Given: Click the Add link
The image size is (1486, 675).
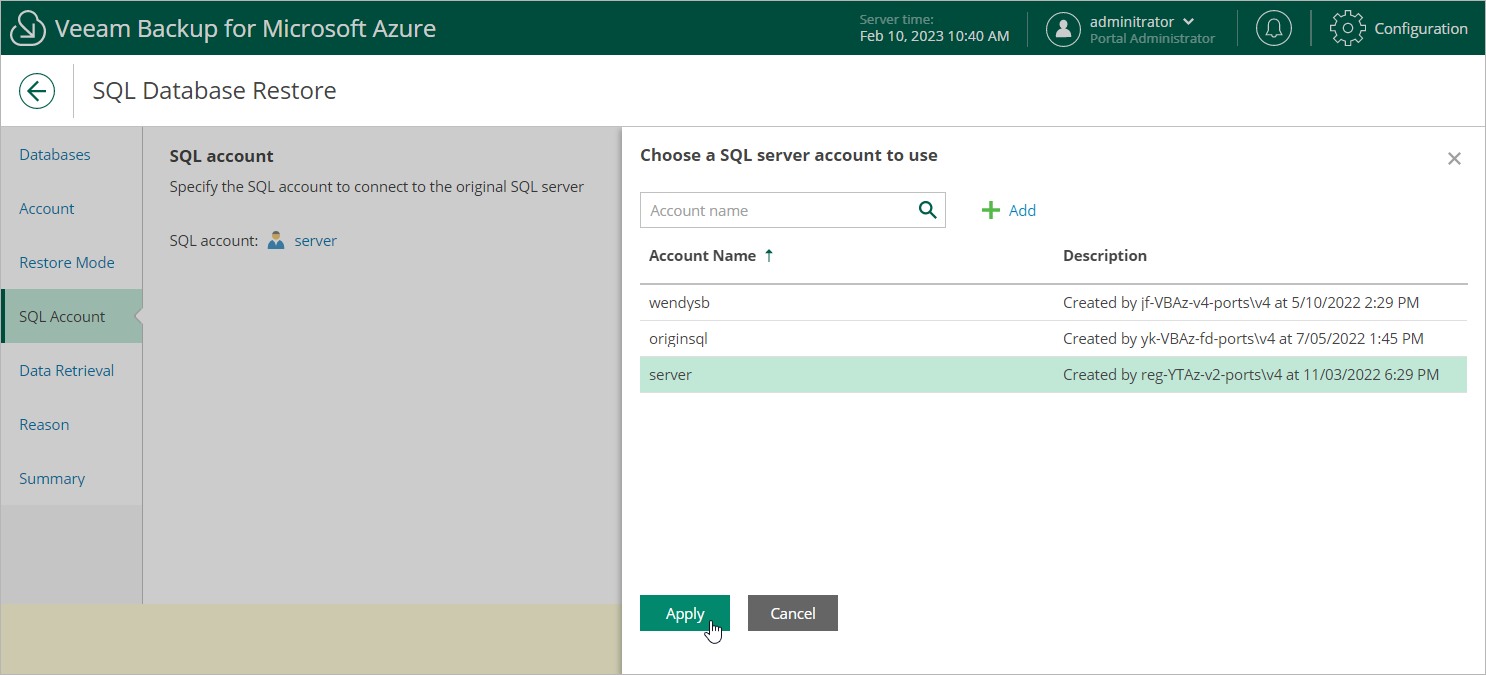Looking at the screenshot, I should pyautogui.click(x=1022, y=210).
